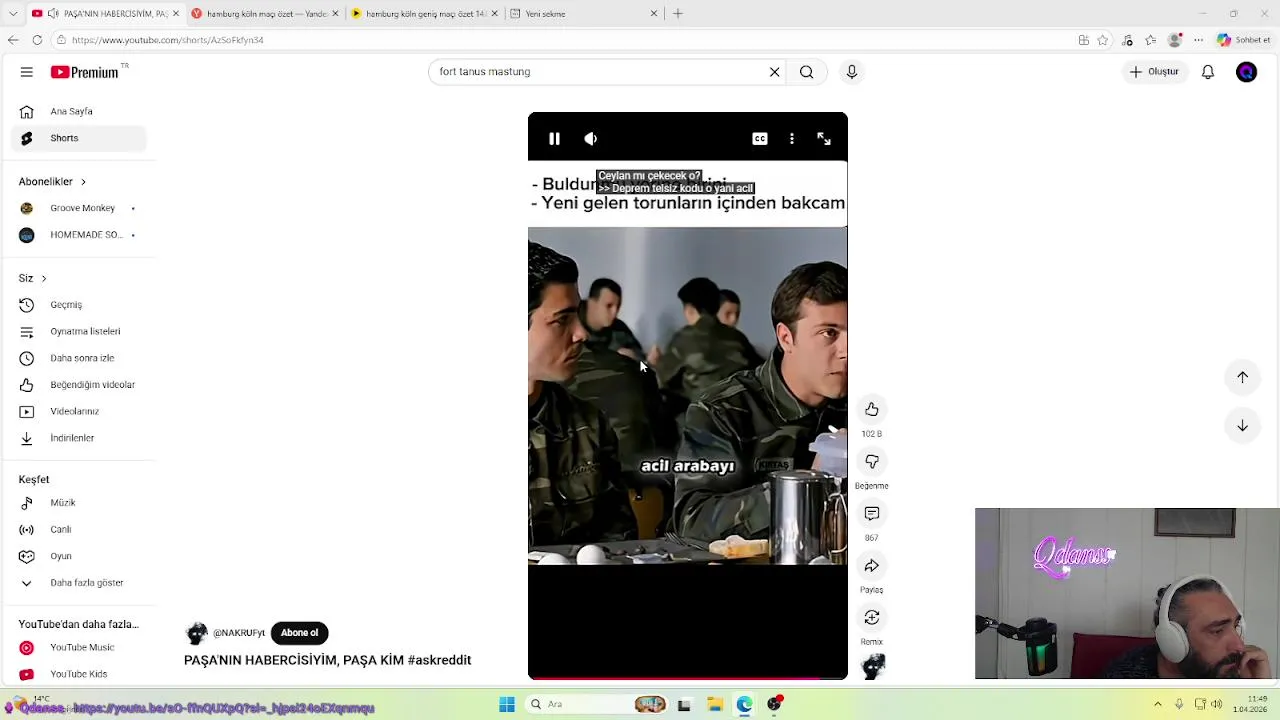The width and height of the screenshot is (1280, 720).
Task: Open Müzik under Keşfet
Action: (x=79, y=503)
